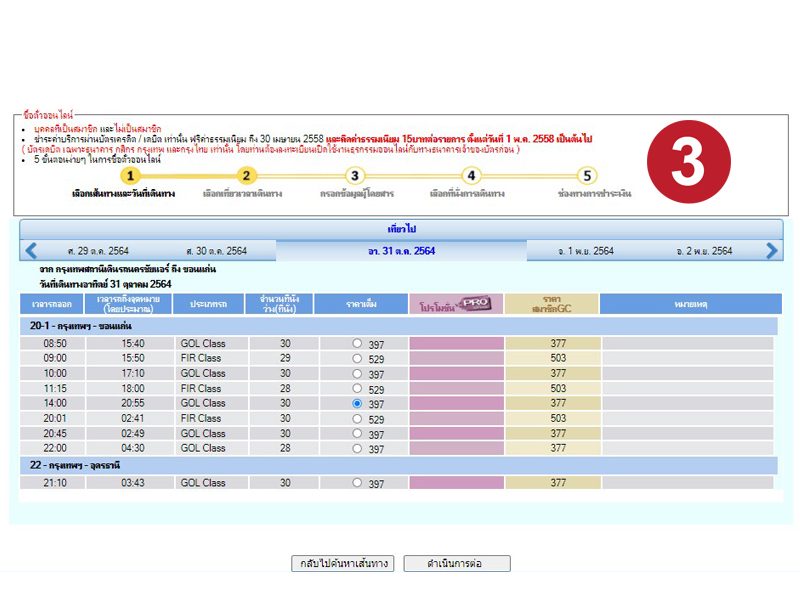Click GC member price 503 in 11:15 row
The height and width of the screenshot is (600, 800).
pos(558,388)
